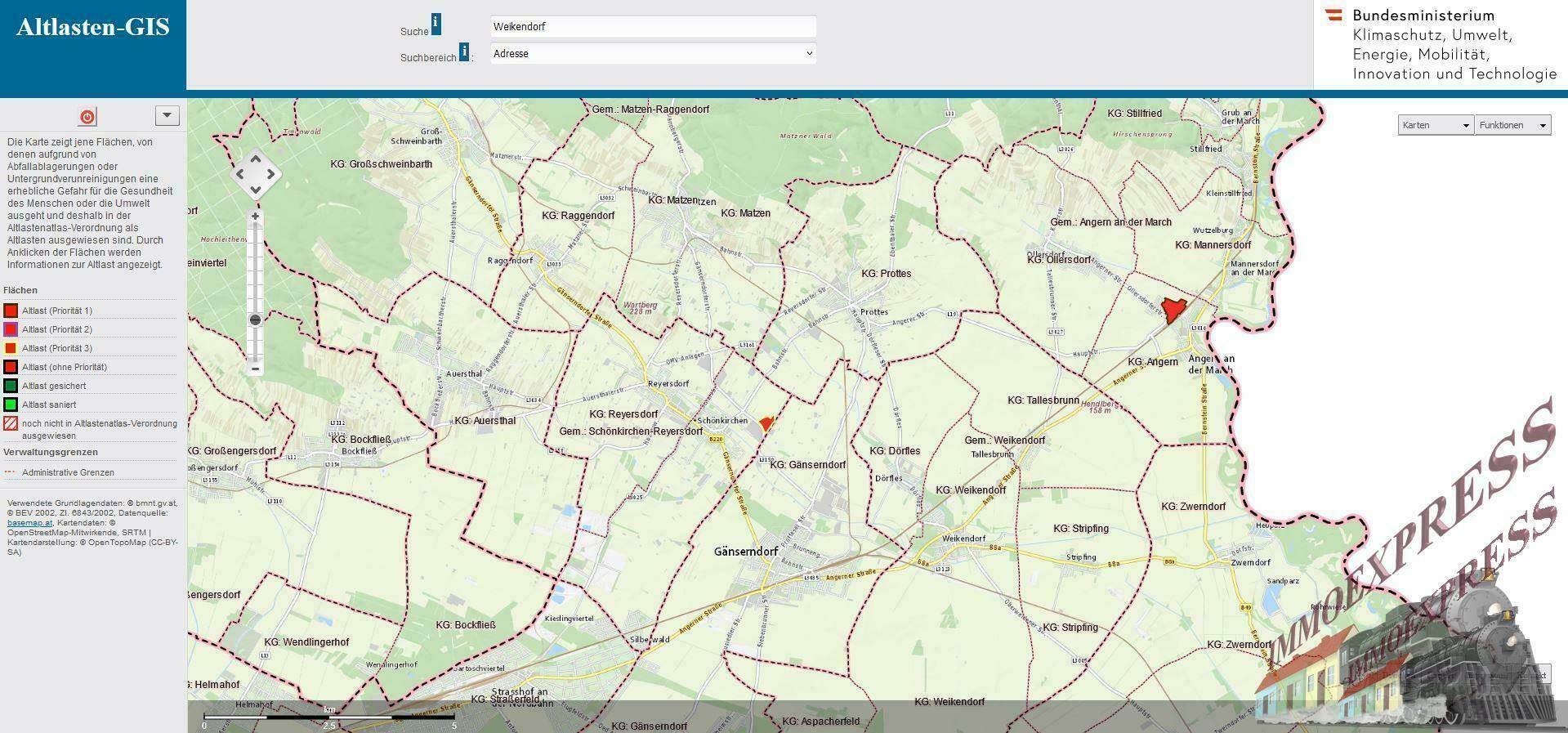Click the Altlast (ohne Priorität) legend swatch

tap(11, 367)
